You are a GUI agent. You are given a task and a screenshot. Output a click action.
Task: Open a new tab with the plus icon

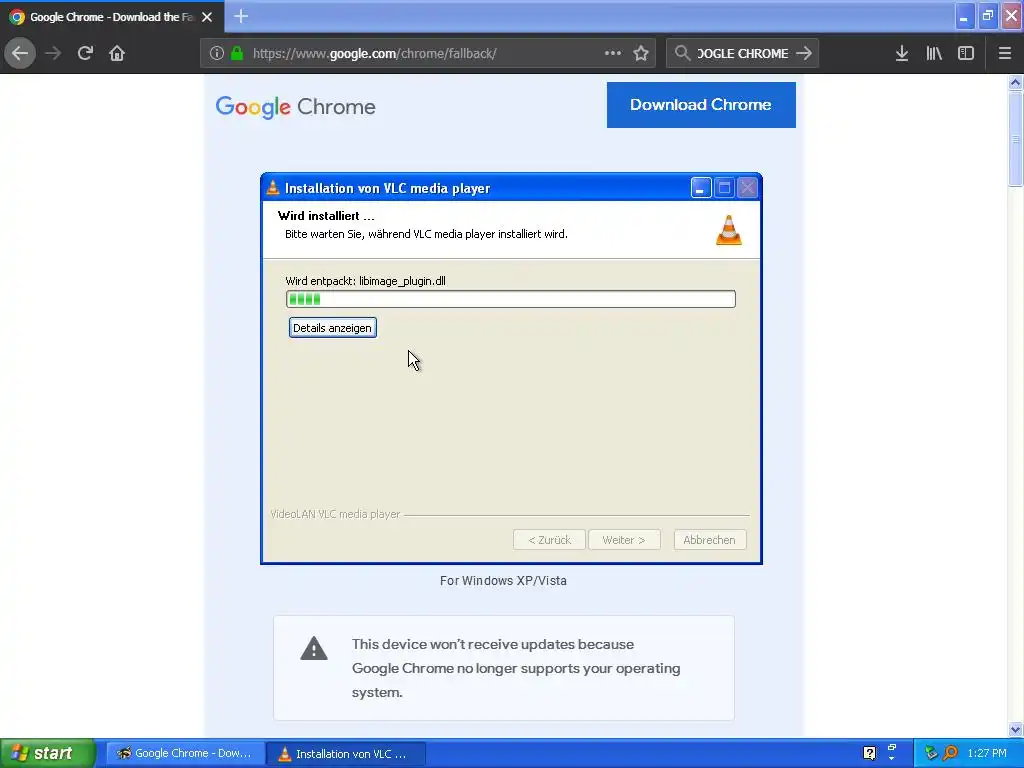[x=241, y=16]
